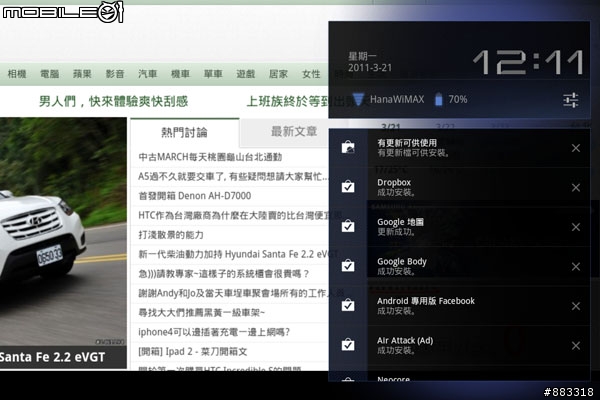Open the Google 地圖 更新成功 notification text

[x=400, y=227]
